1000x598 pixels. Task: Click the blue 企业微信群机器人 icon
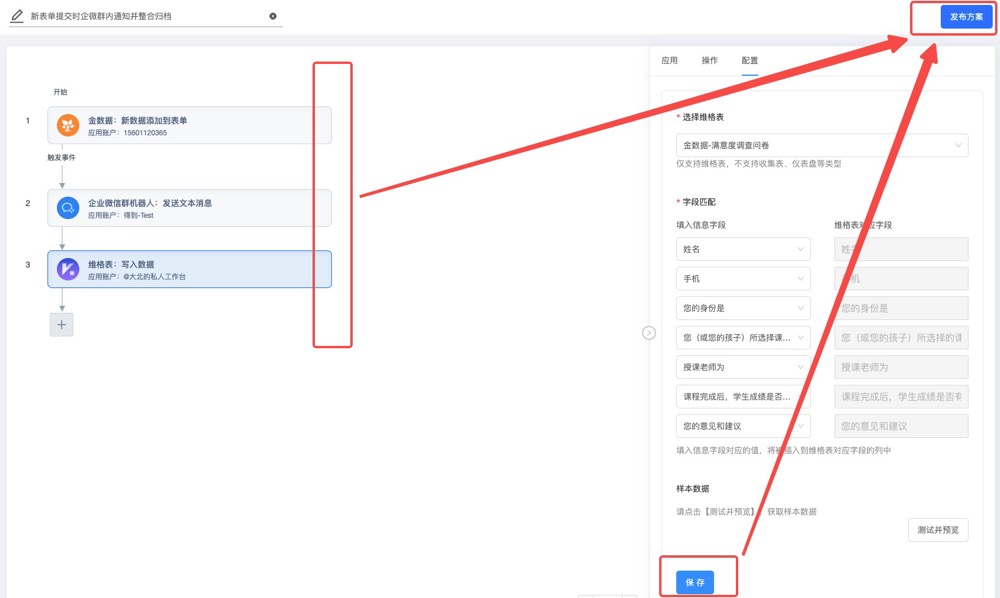[68, 208]
